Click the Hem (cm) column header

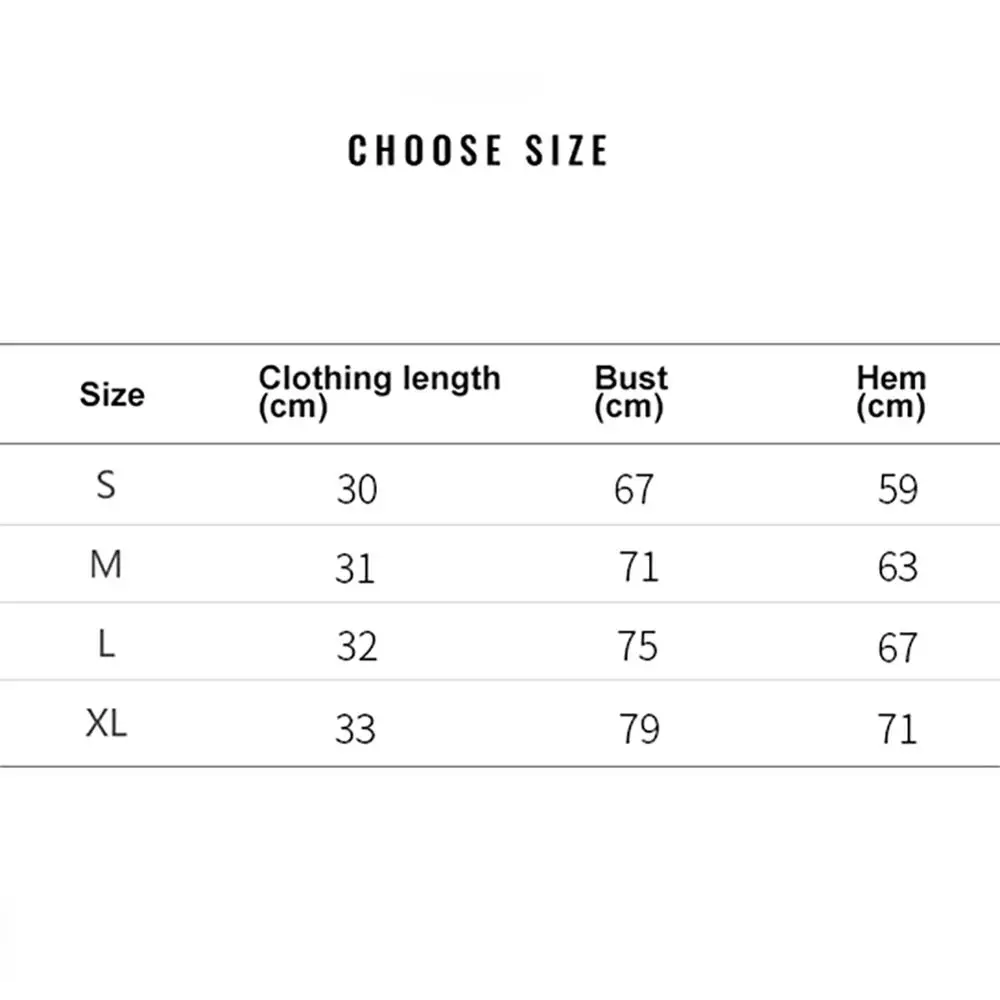[891, 391]
